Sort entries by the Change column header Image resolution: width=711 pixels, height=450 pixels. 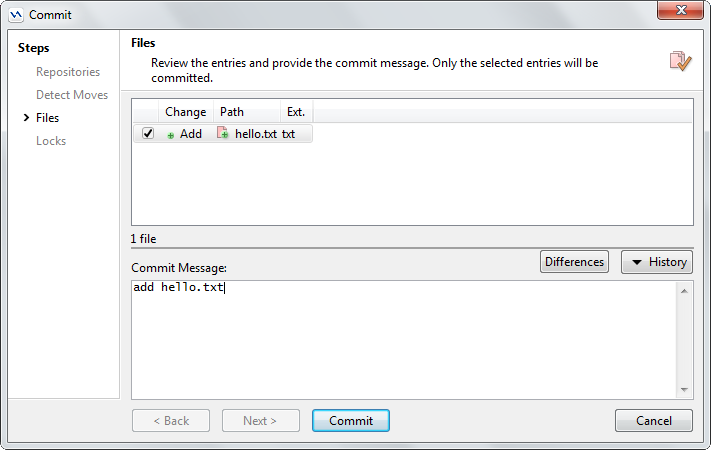[x=185, y=112]
